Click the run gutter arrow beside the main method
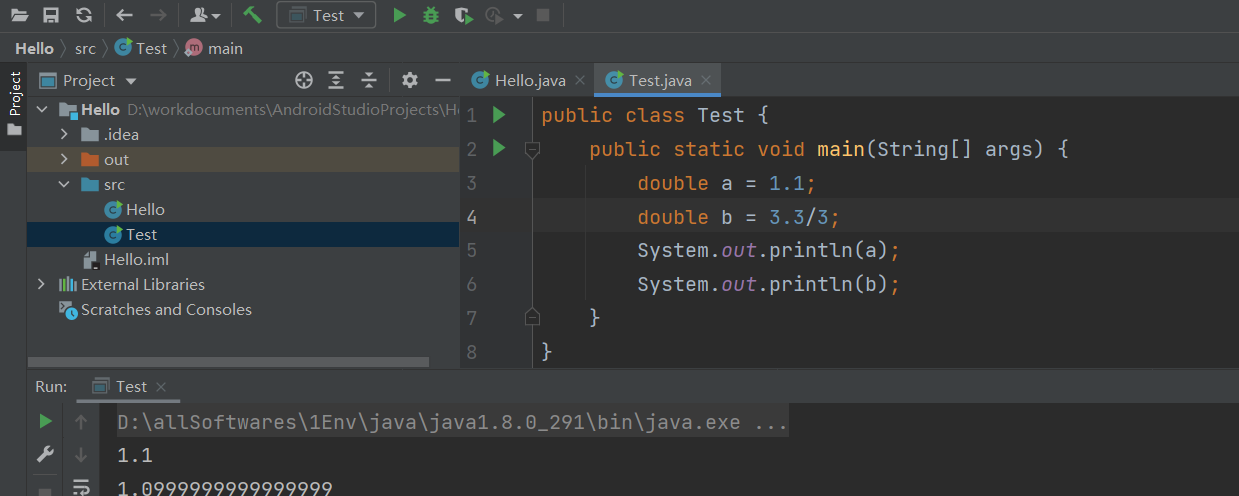Viewport: 1239px width, 496px height. (x=499, y=149)
